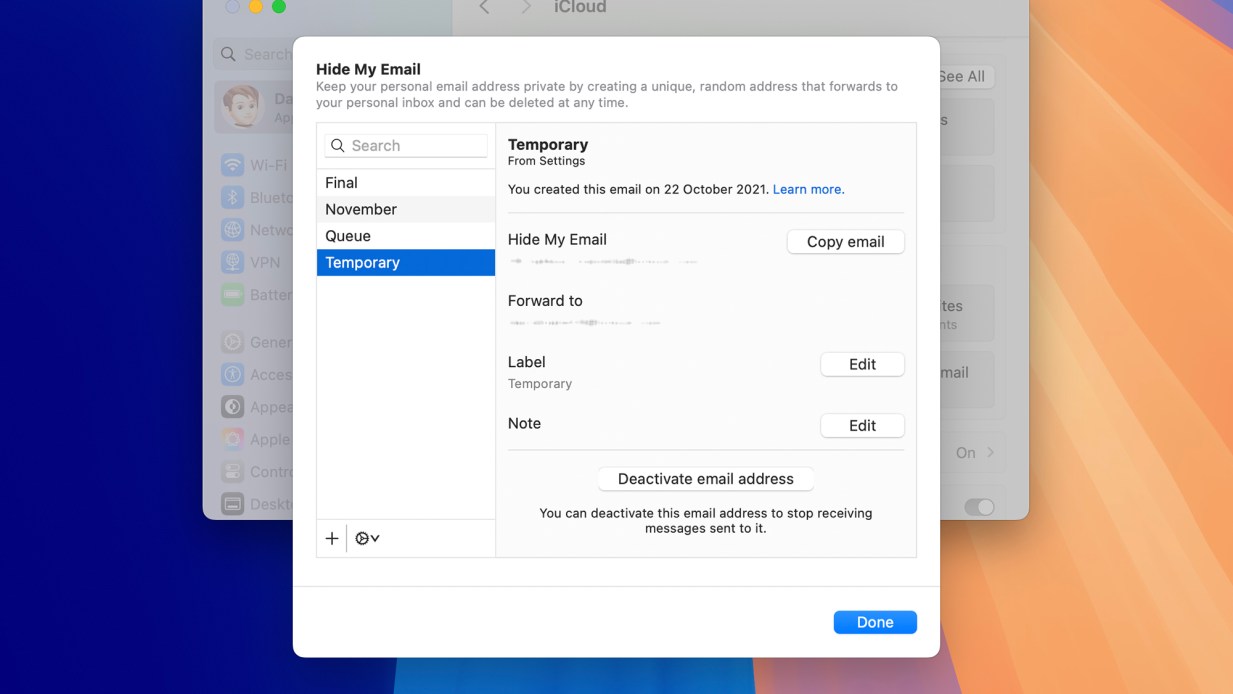The width and height of the screenshot is (1233, 694).
Task: Open the Learn more link
Action: point(808,189)
